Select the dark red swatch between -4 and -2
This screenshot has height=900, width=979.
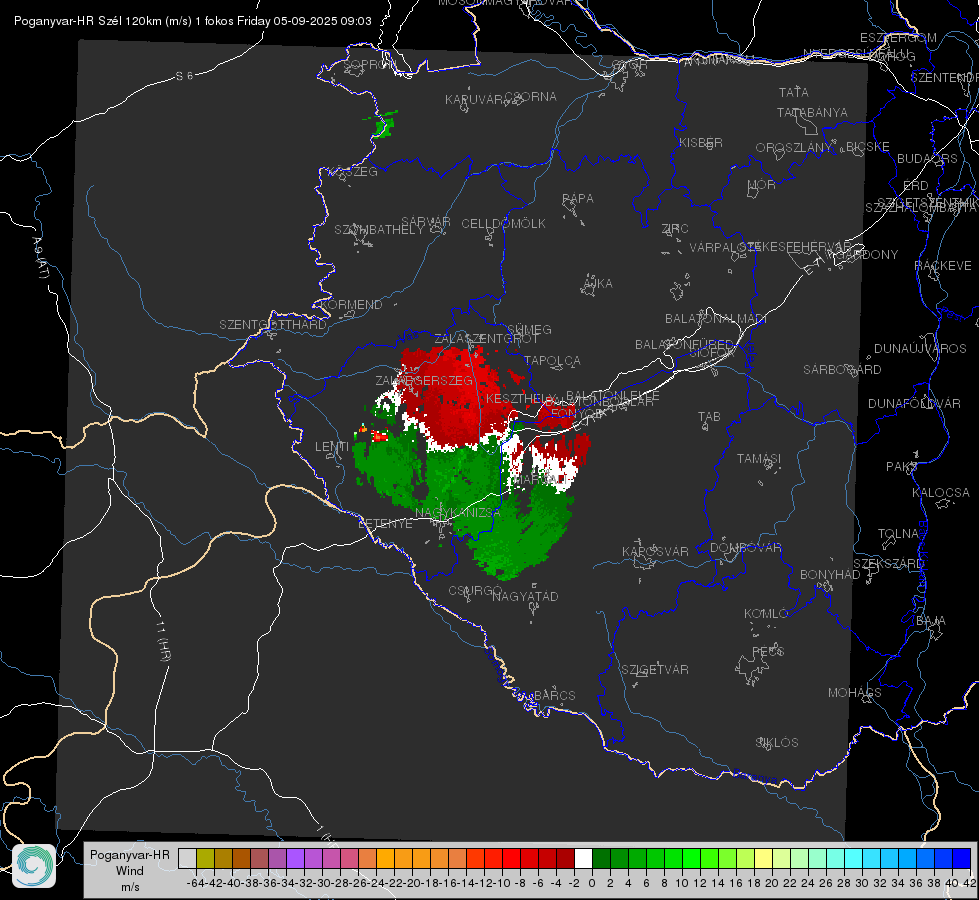565,858
